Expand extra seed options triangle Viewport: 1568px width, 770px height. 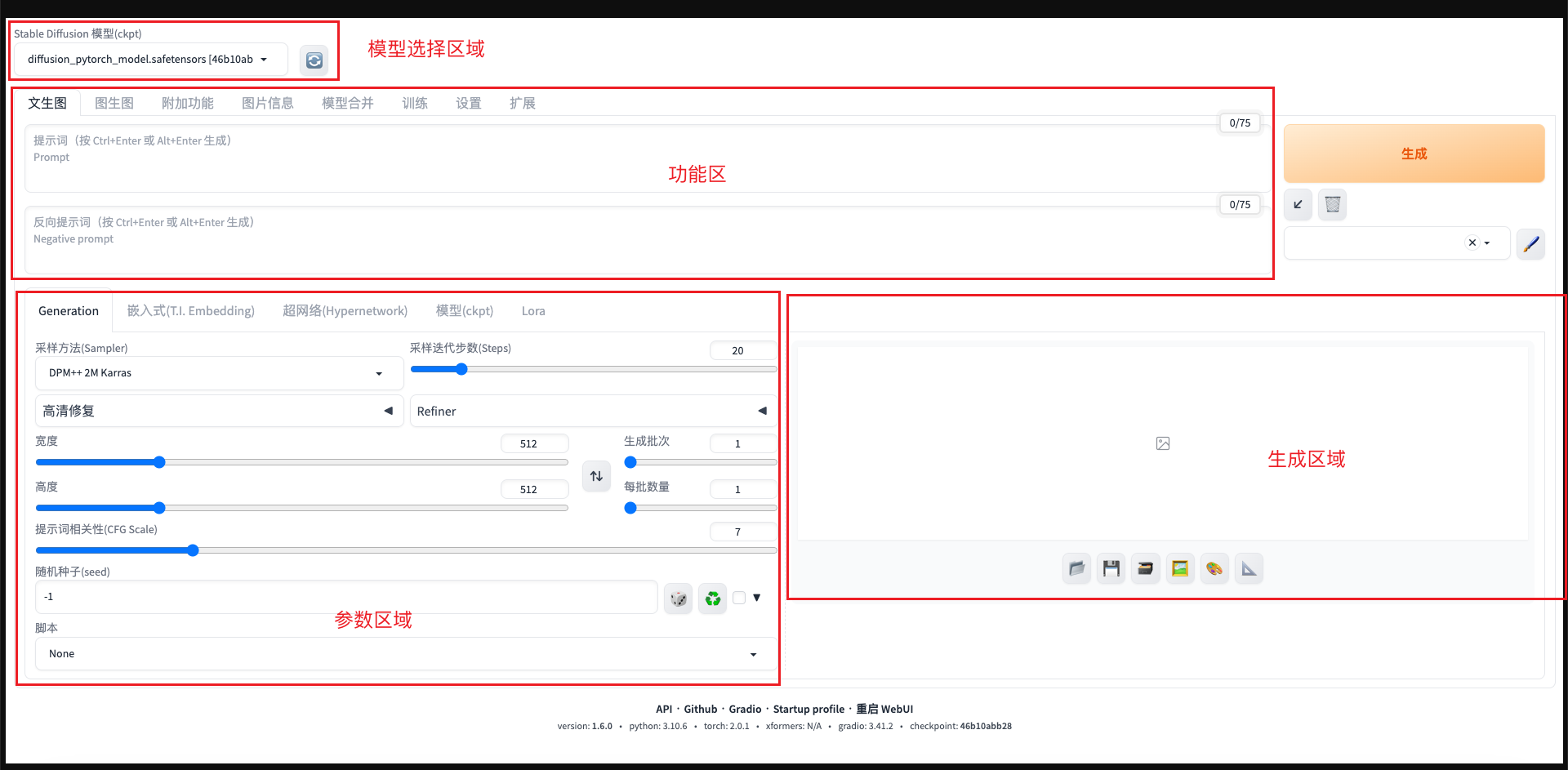click(757, 598)
